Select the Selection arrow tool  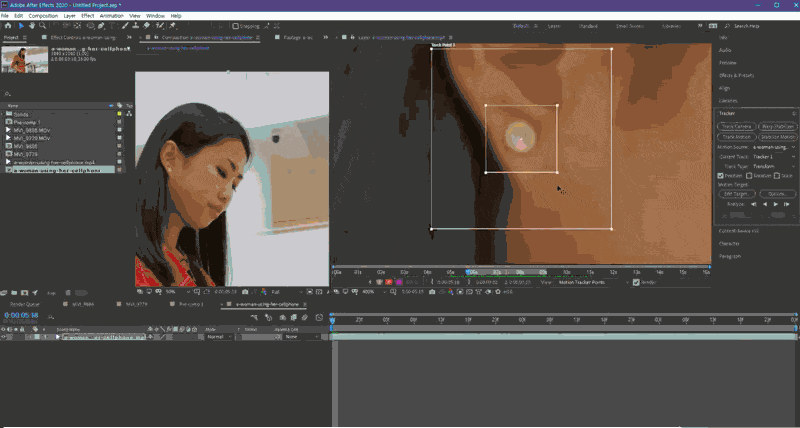[x=21, y=26]
